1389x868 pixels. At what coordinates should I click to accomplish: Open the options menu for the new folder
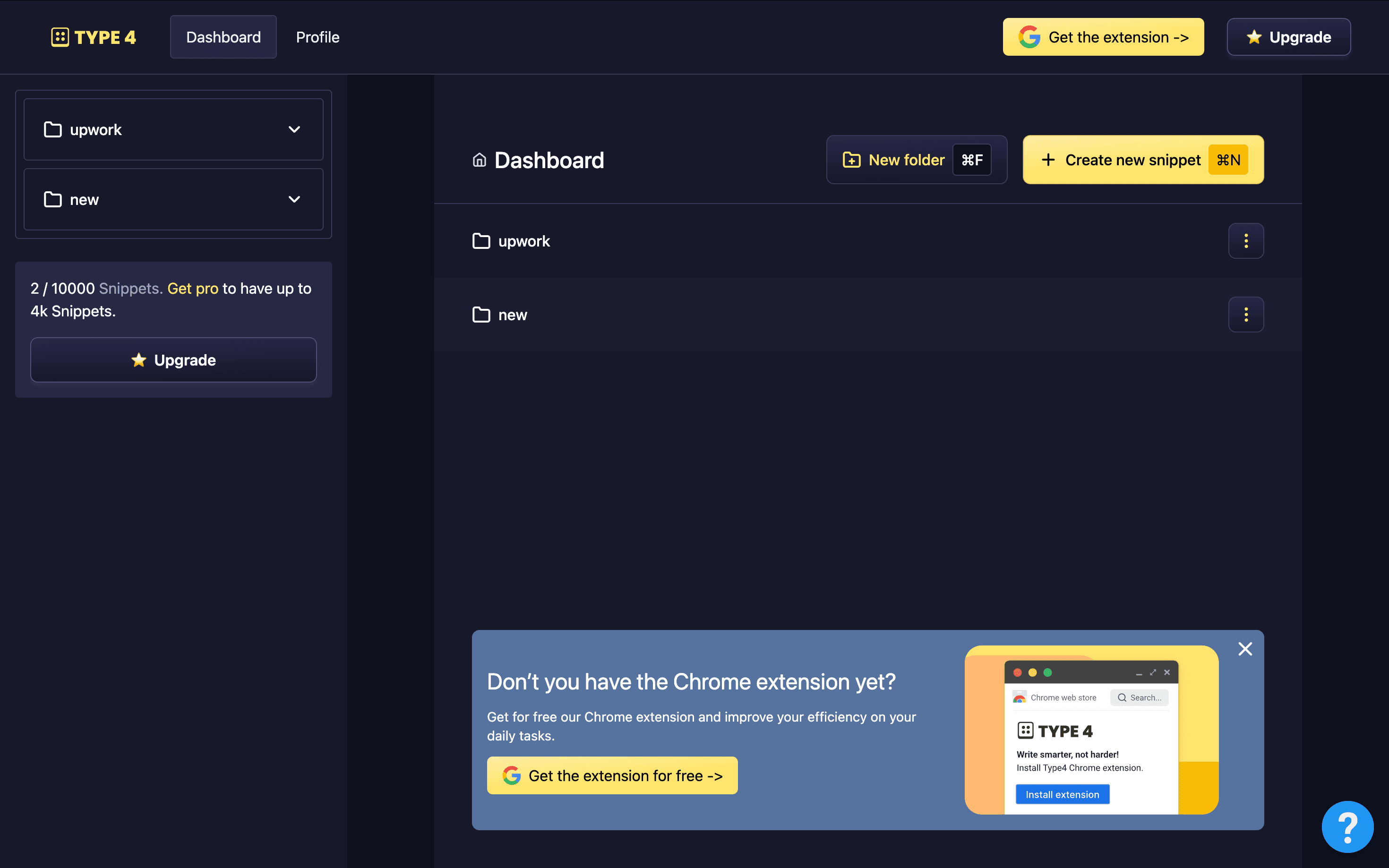tap(1245, 314)
